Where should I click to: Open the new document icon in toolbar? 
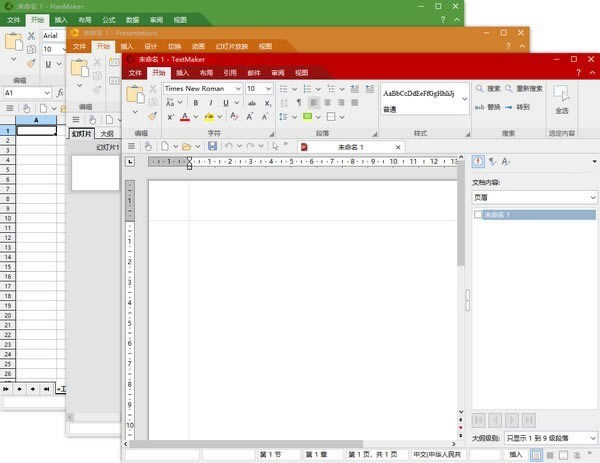(x=167, y=147)
